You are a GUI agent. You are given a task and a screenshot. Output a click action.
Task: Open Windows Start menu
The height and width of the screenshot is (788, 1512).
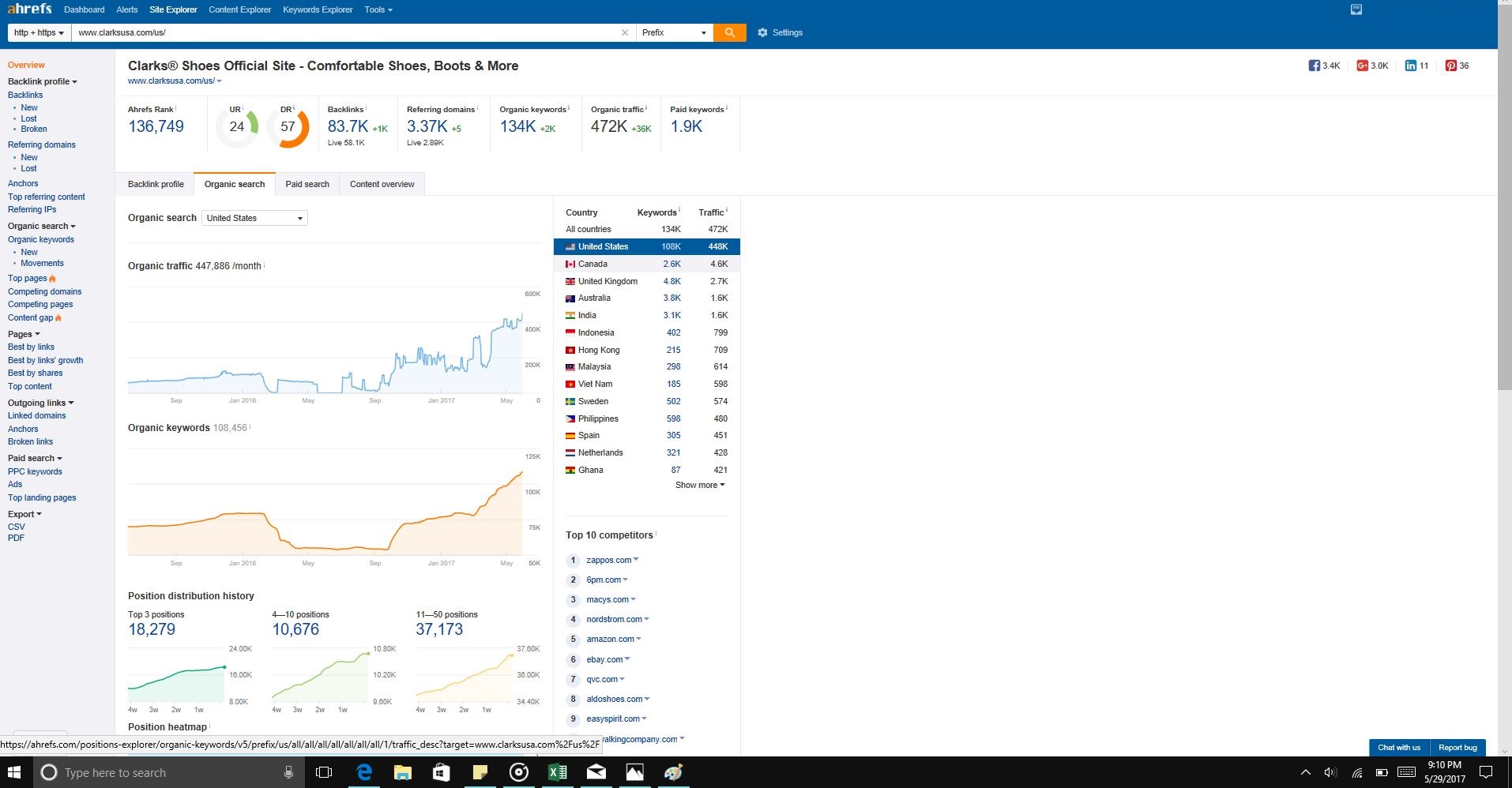14,772
